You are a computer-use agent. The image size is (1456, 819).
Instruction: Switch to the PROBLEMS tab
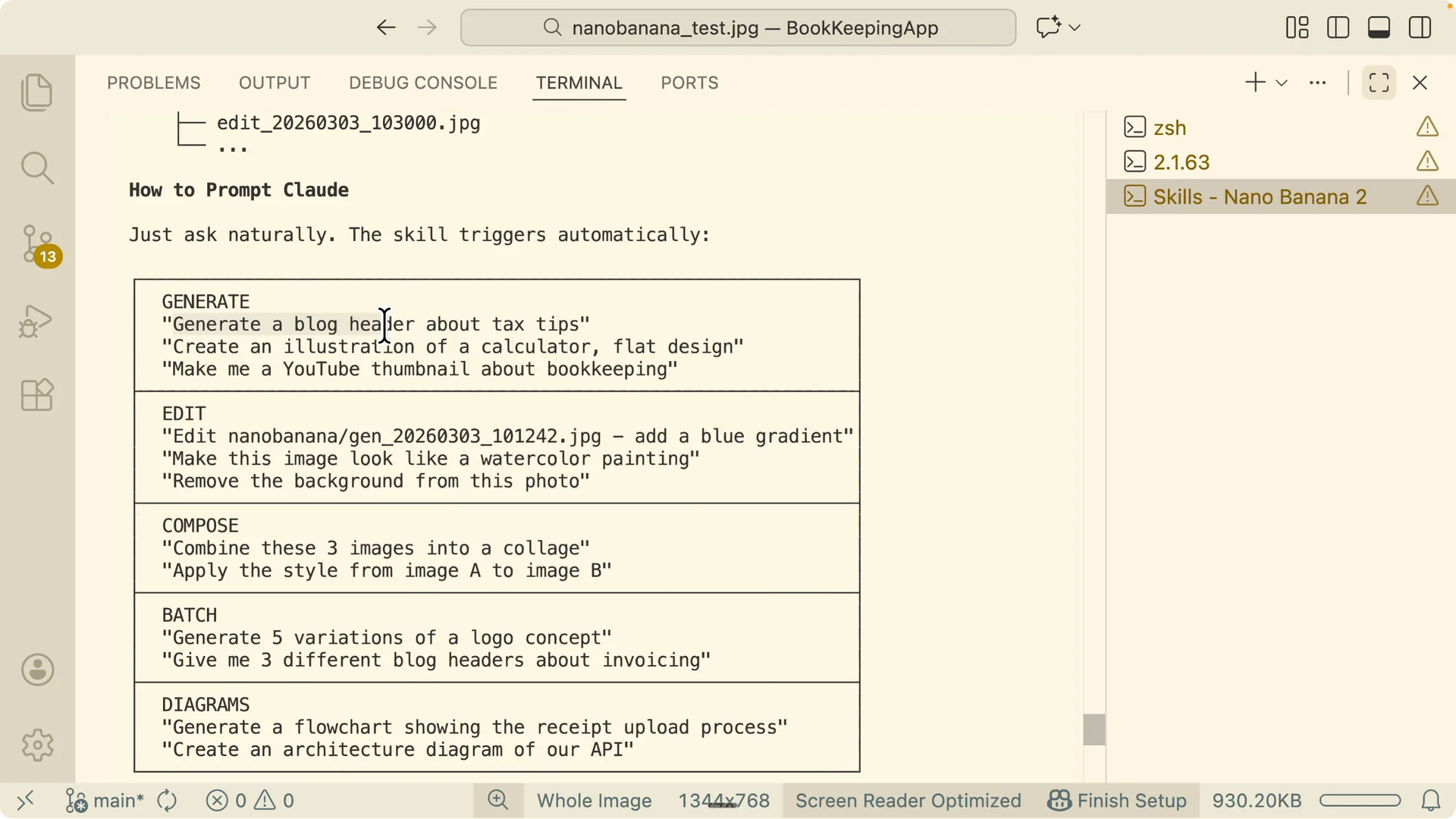[154, 83]
